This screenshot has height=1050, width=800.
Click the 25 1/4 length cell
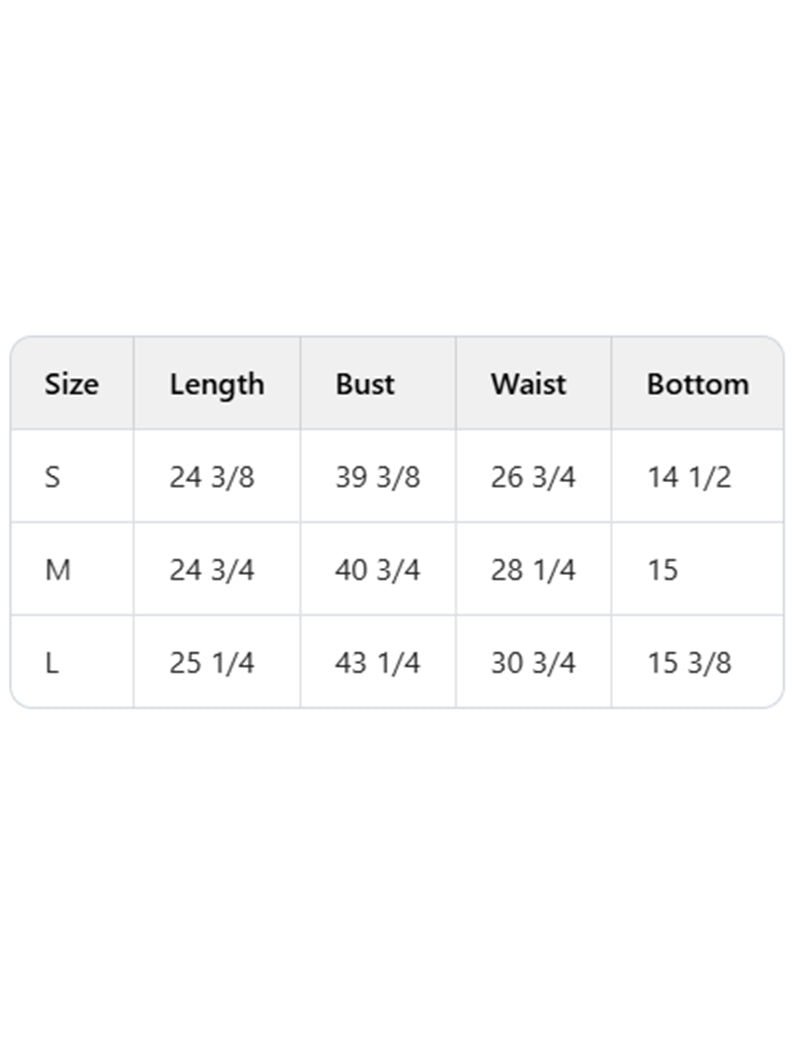[x=212, y=662]
